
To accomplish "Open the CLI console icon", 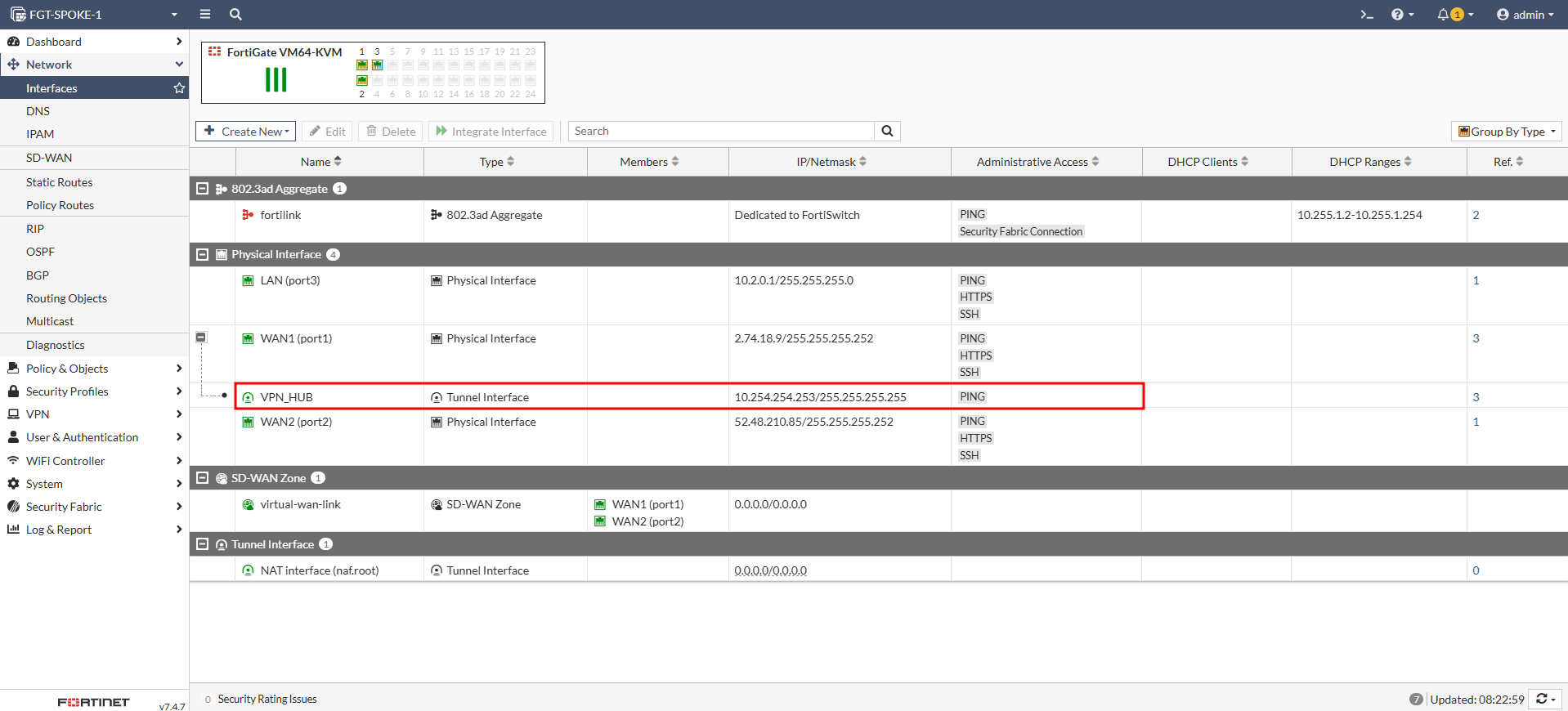I will [1366, 15].
